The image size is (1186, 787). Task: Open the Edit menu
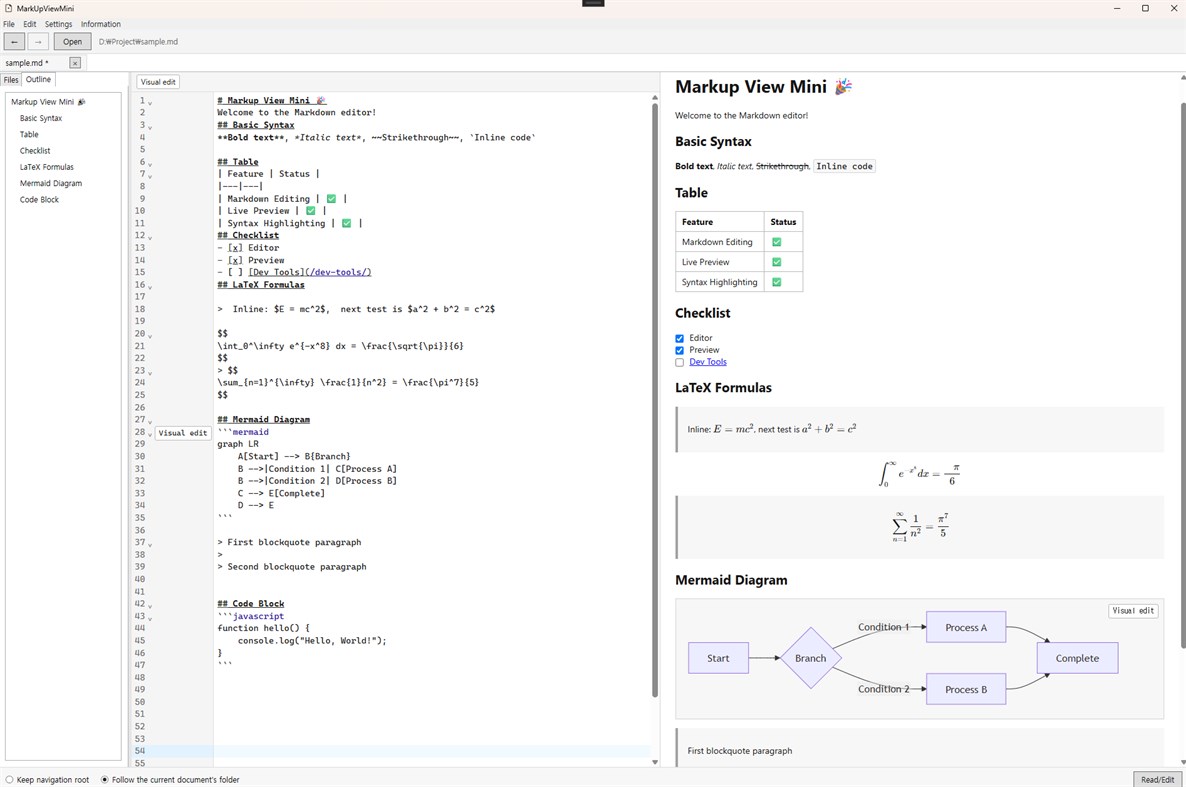point(29,24)
